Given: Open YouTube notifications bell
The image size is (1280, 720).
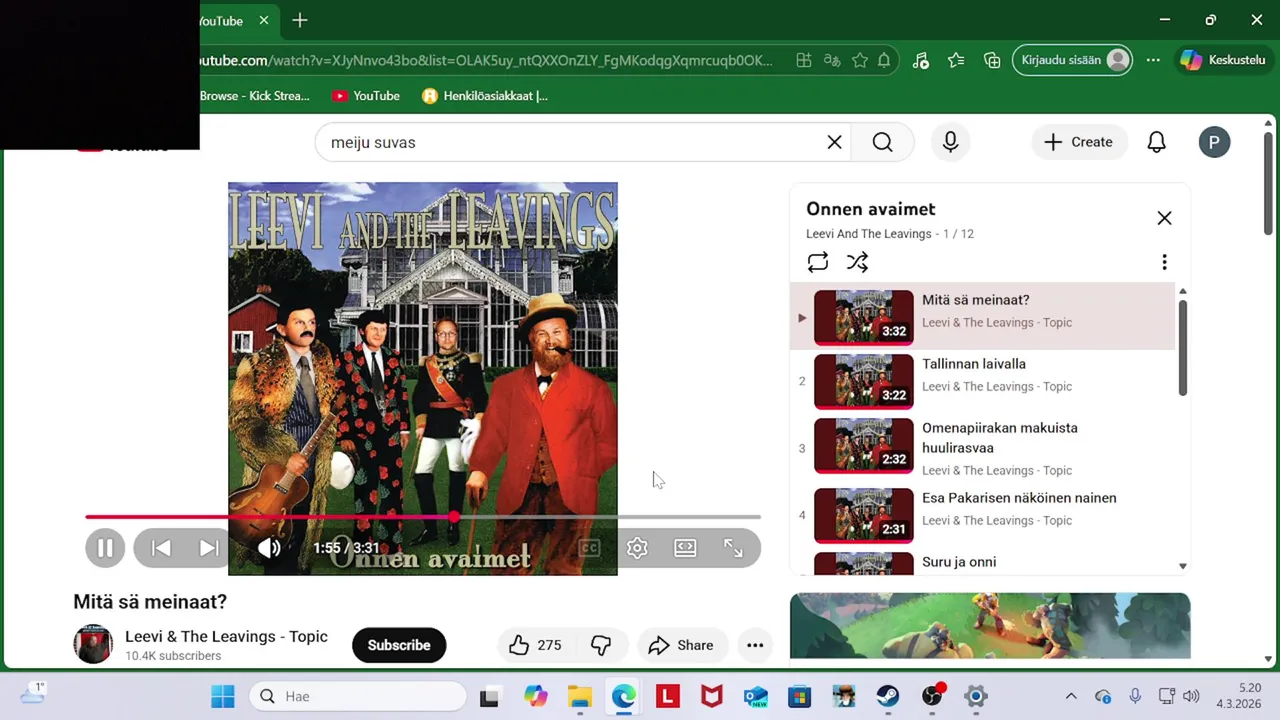Looking at the screenshot, I should click(1156, 142).
